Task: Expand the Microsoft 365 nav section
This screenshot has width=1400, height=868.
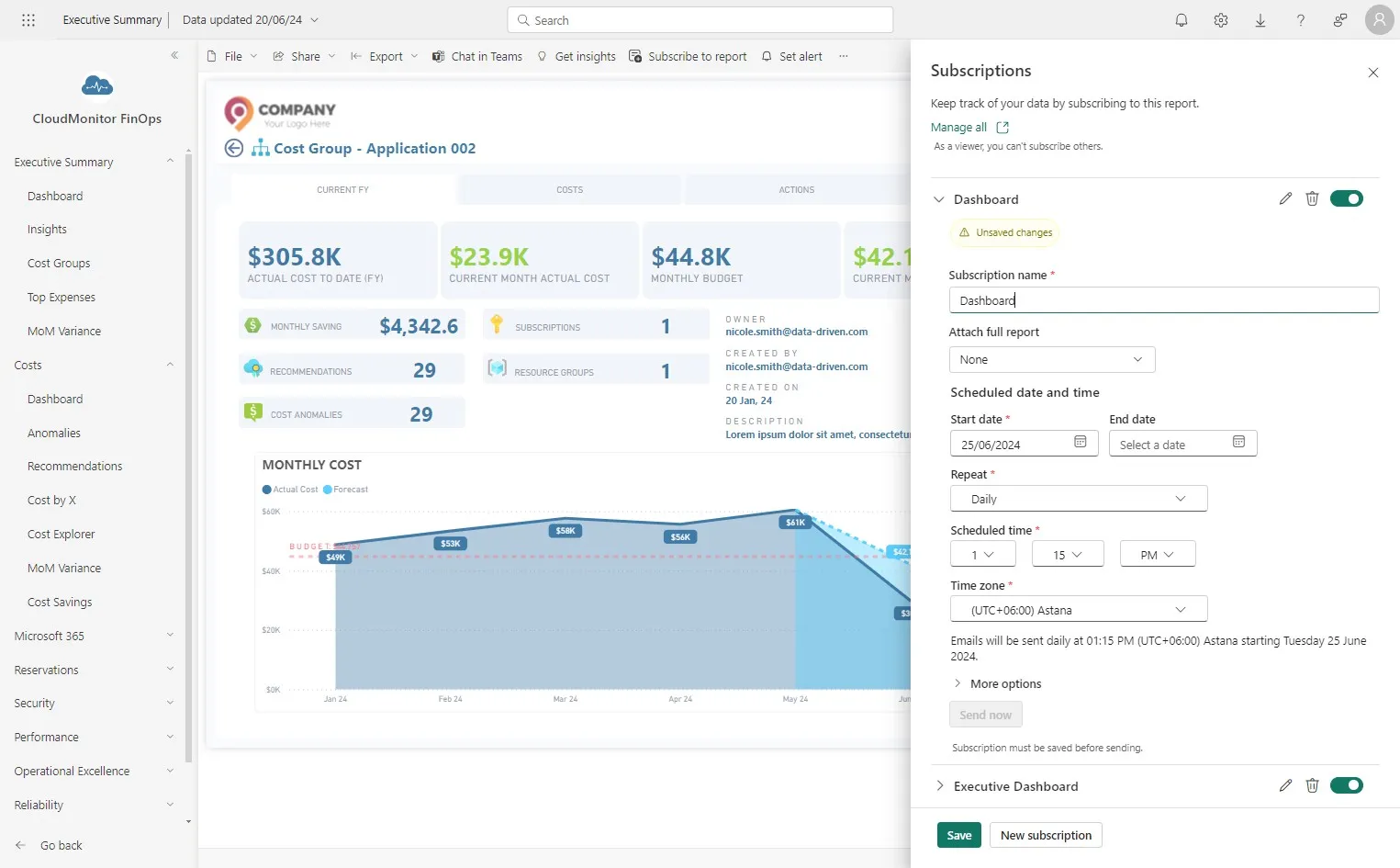Action: [x=170, y=636]
